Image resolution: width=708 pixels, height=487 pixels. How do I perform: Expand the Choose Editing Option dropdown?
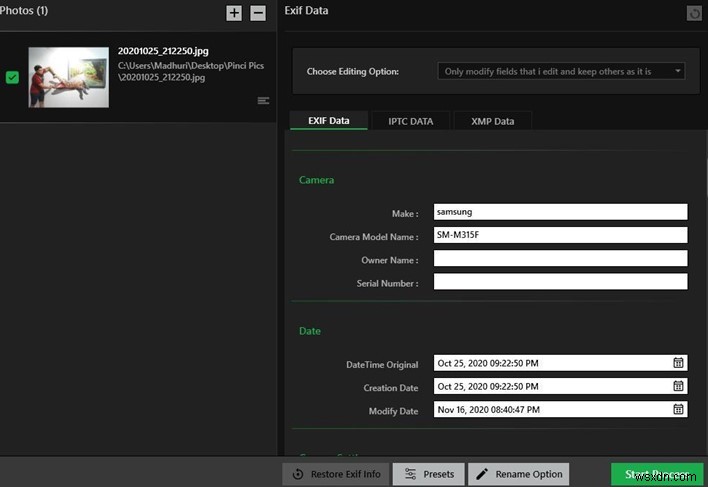tap(561, 72)
